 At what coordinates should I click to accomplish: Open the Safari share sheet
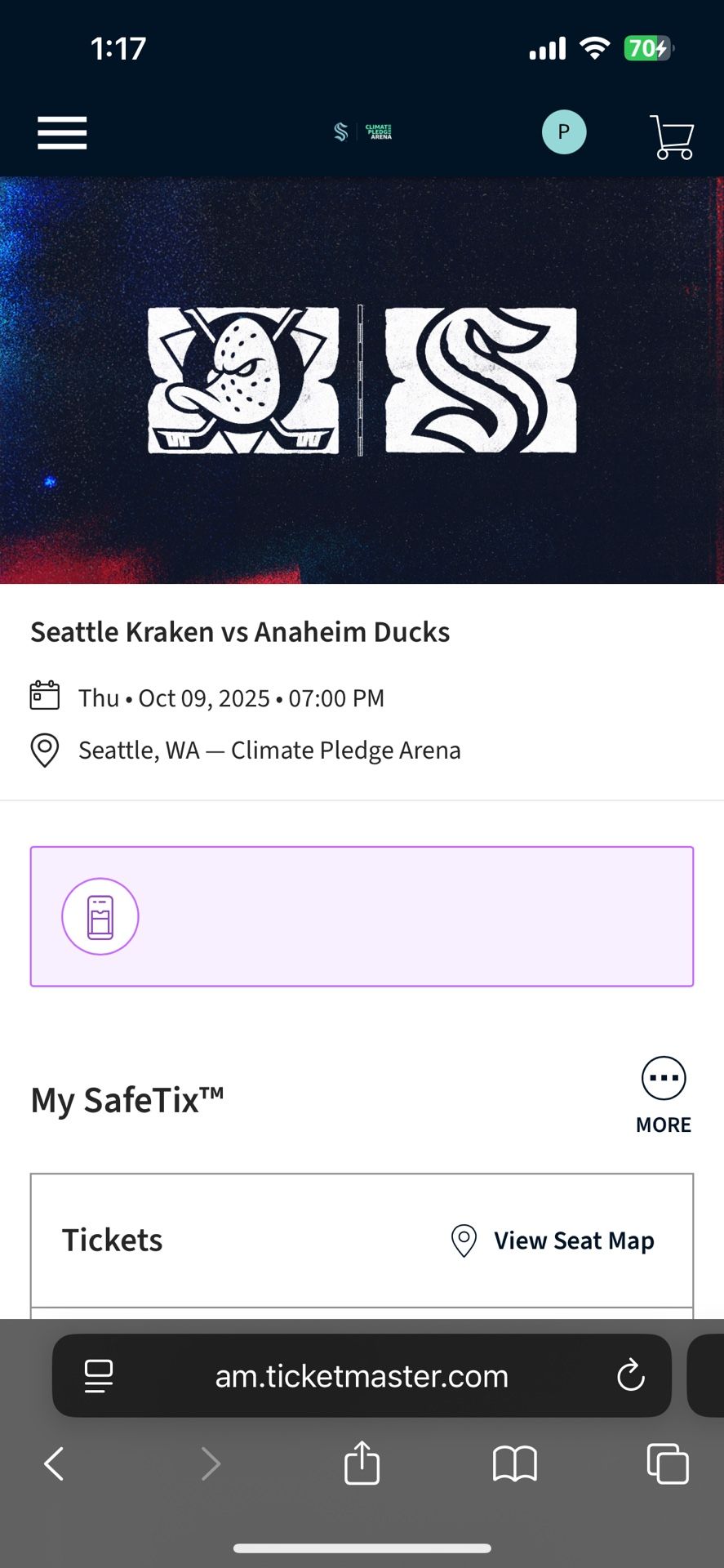(362, 1462)
